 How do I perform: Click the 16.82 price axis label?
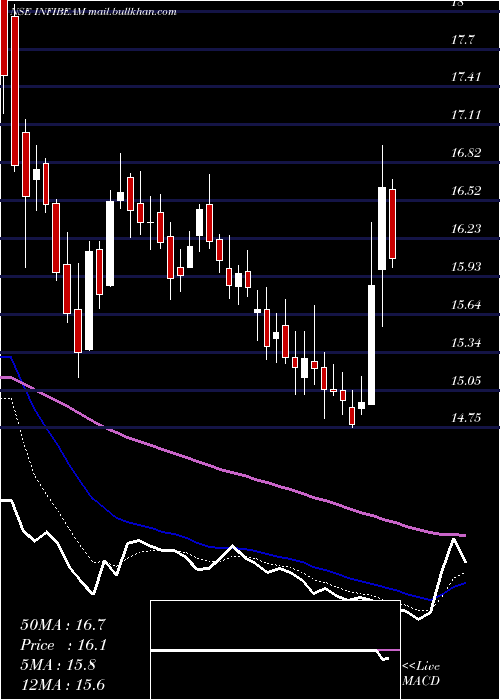(x=466, y=153)
